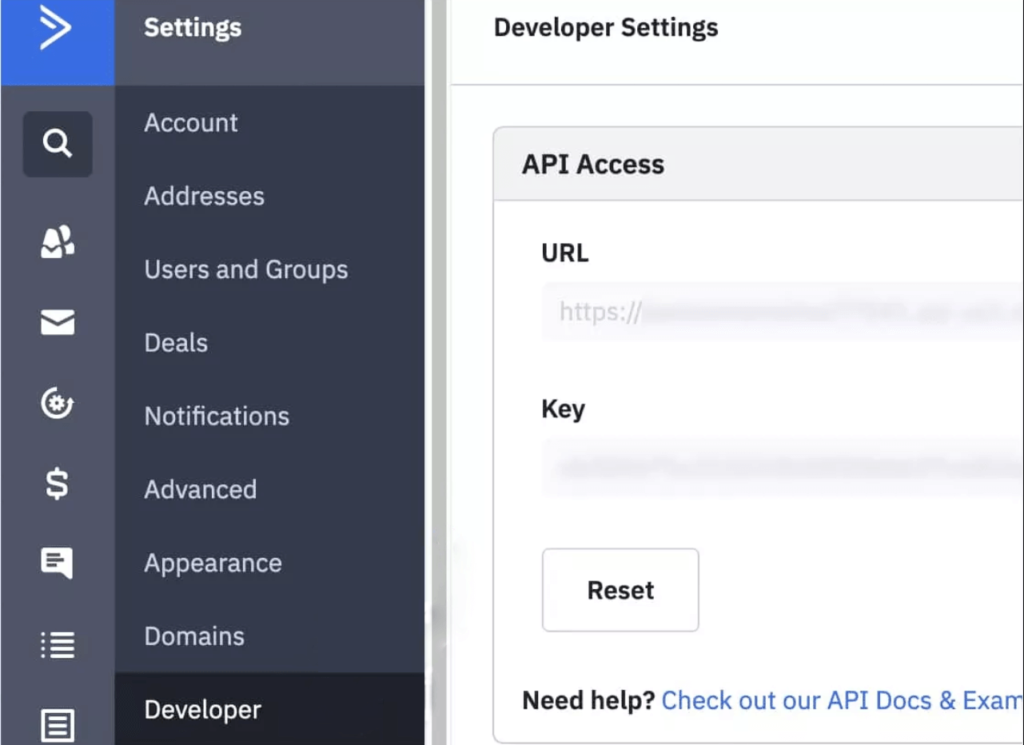Open Users and Groups settings
Screen dimensions: 1024x745
[x=246, y=270]
